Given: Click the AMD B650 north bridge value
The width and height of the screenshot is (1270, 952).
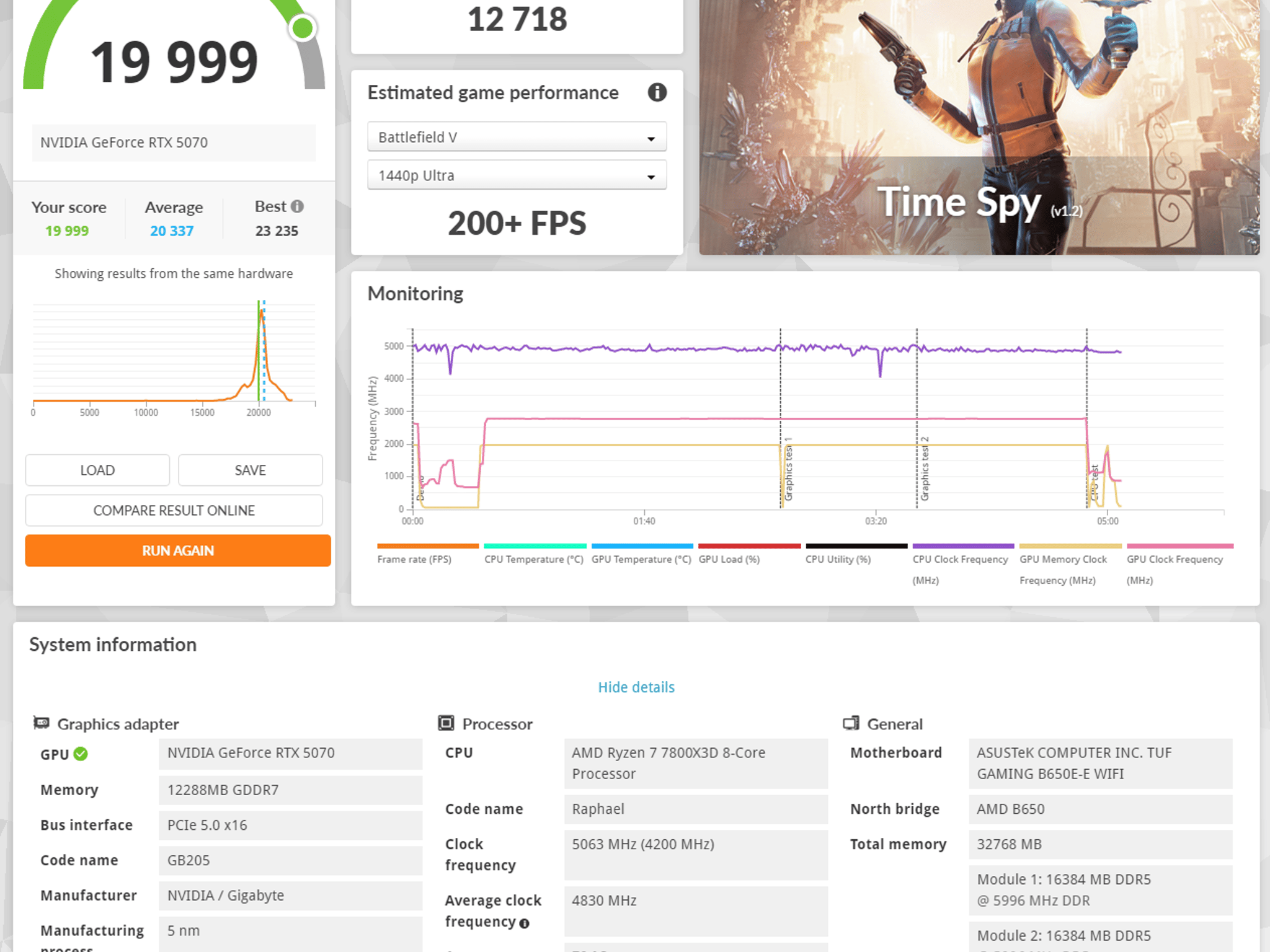Looking at the screenshot, I should click(x=1101, y=809).
